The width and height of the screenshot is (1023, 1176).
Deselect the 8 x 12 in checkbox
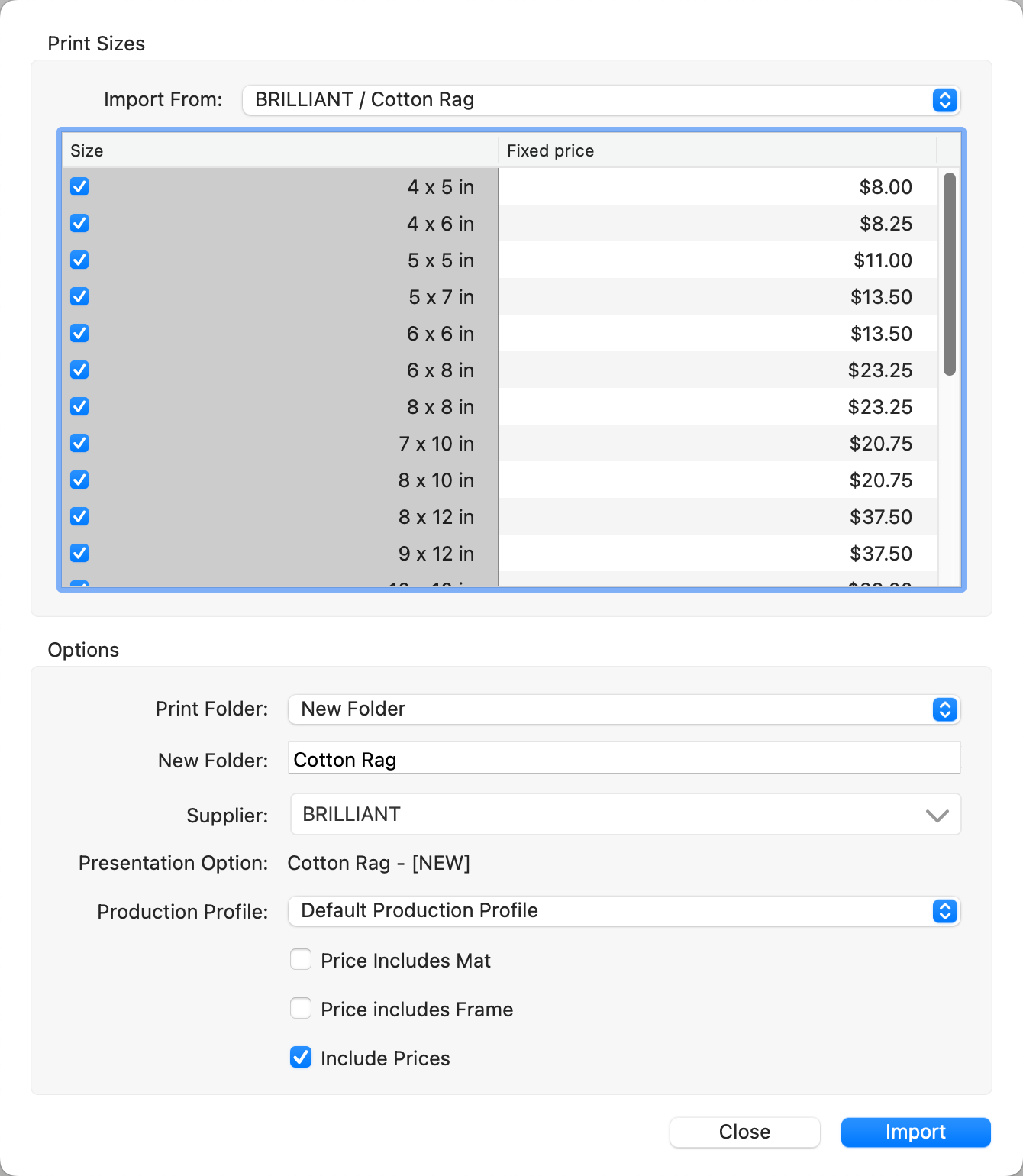(79, 517)
